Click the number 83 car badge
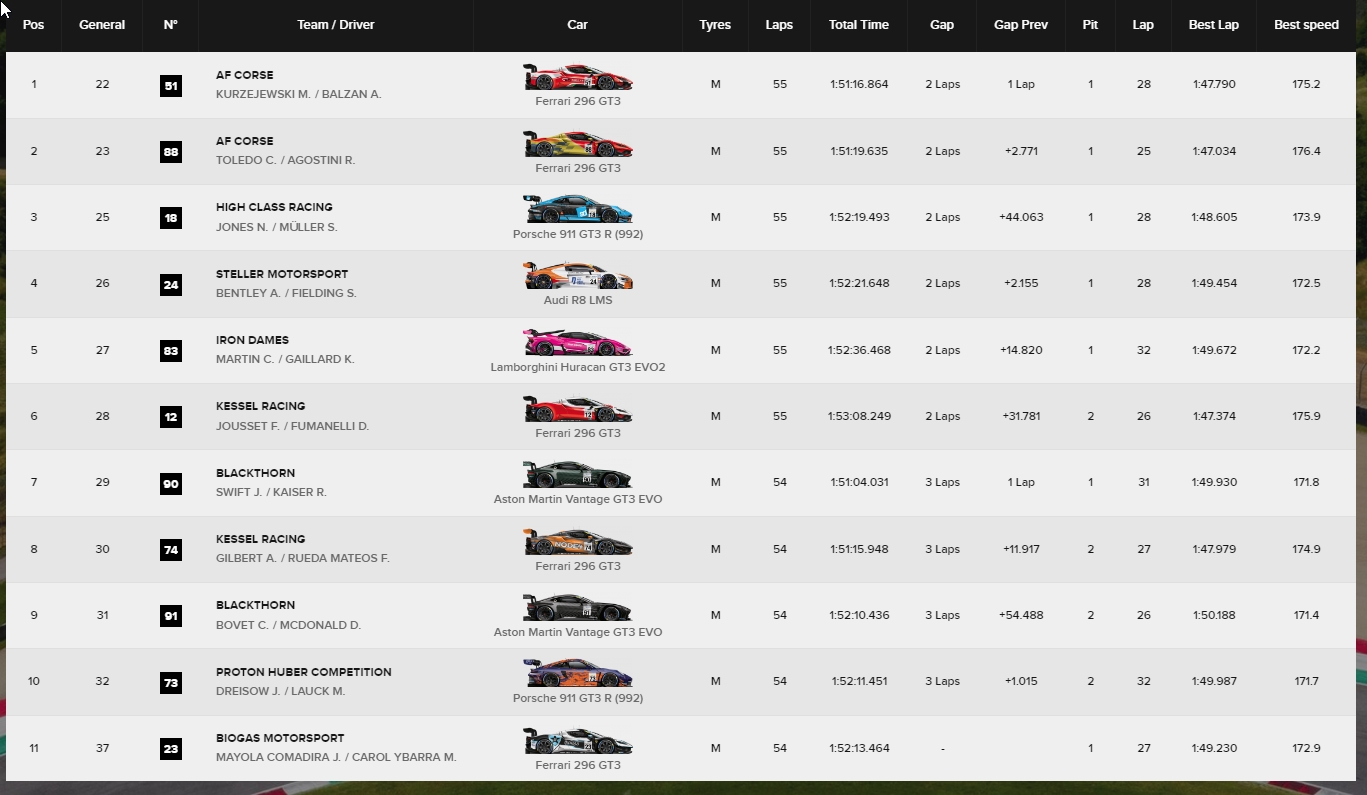Image resolution: width=1367 pixels, height=795 pixels. point(171,350)
